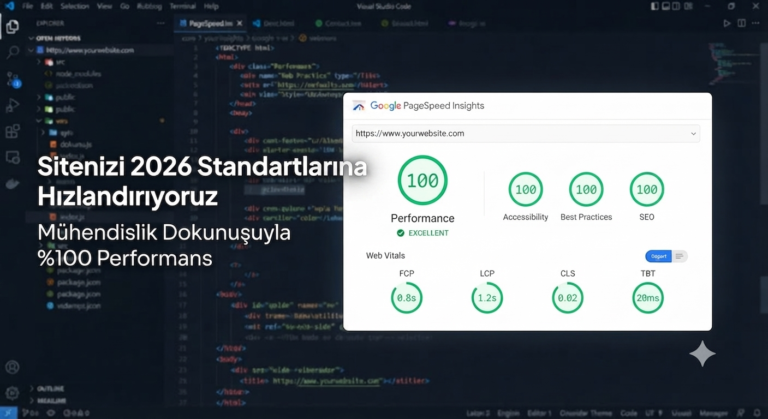Open the URL dropdown arrow in PageSpeed Insights
768x419 pixels.
tap(693, 134)
